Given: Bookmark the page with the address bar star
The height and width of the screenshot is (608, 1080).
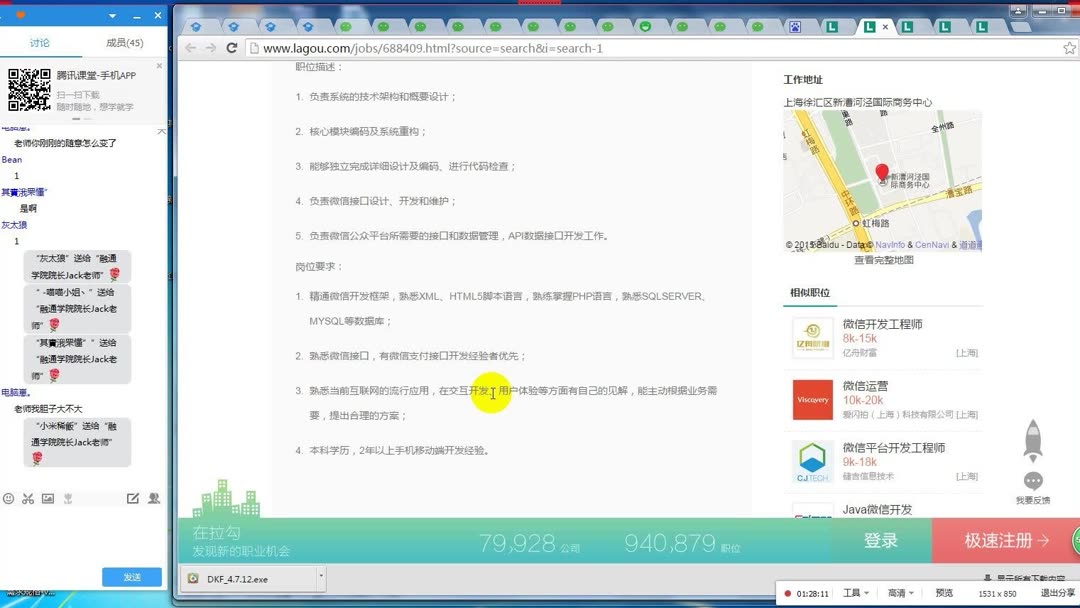Looking at the screenshot, I should [1070, 47].
